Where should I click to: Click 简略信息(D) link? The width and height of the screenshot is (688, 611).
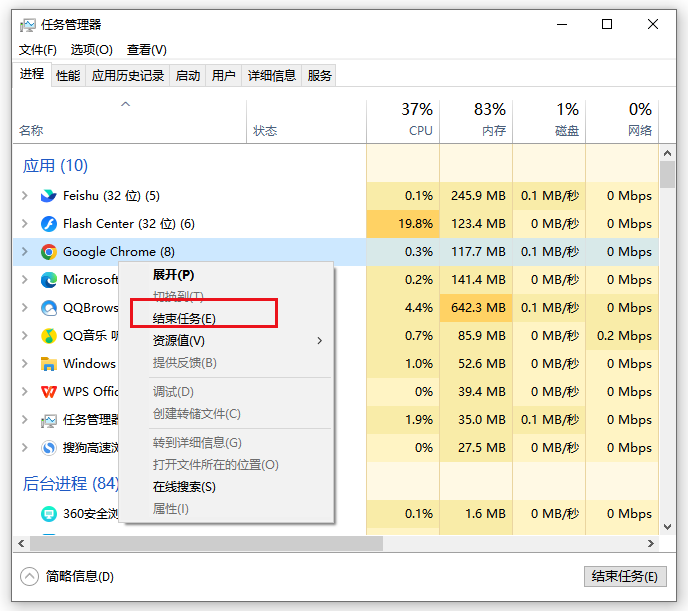[x=79, y=576]
